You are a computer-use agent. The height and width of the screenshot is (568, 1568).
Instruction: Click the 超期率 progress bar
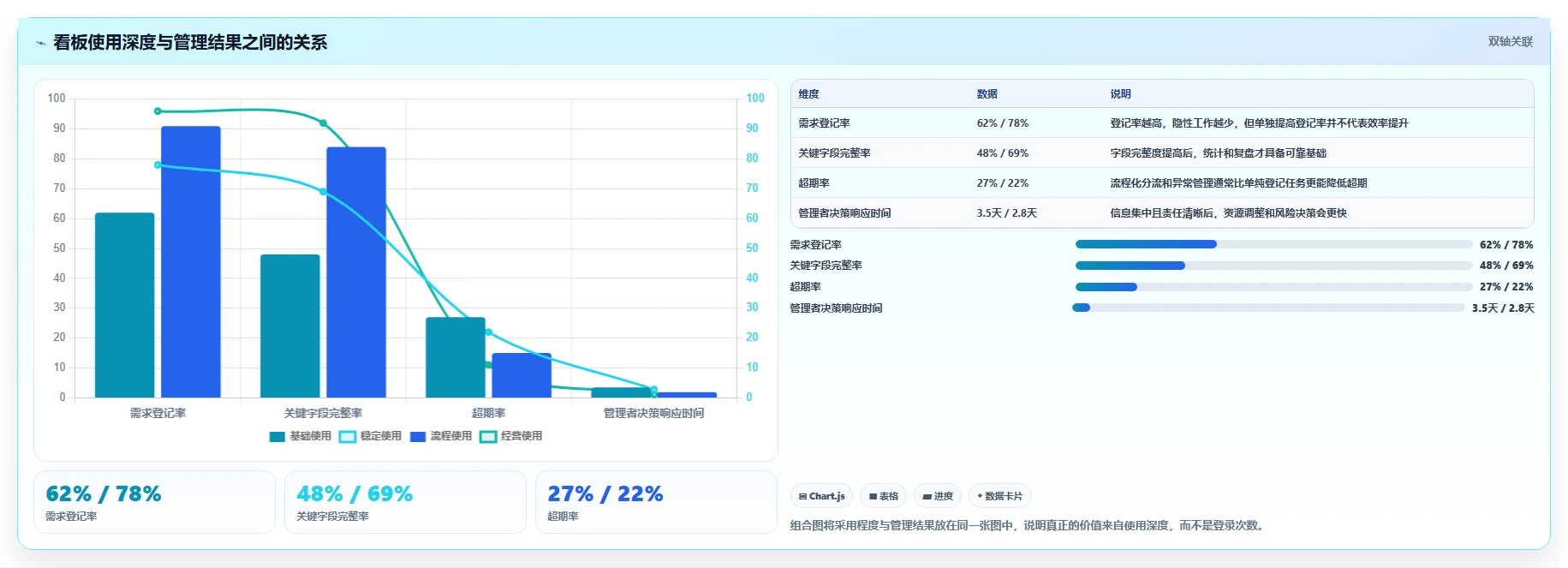point(1273,287)
